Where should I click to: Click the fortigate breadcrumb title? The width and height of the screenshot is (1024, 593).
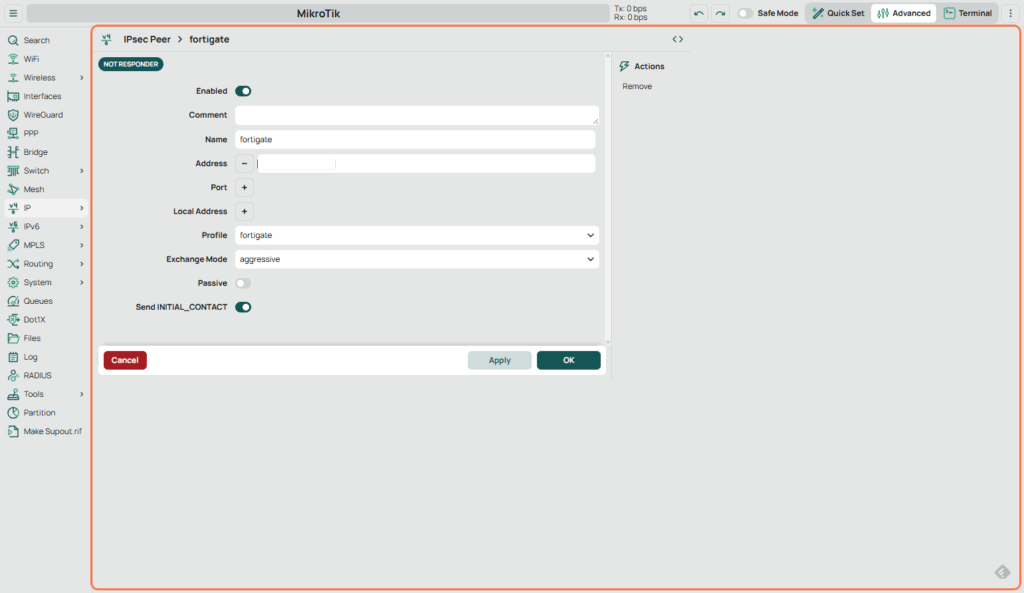(209, 39)
